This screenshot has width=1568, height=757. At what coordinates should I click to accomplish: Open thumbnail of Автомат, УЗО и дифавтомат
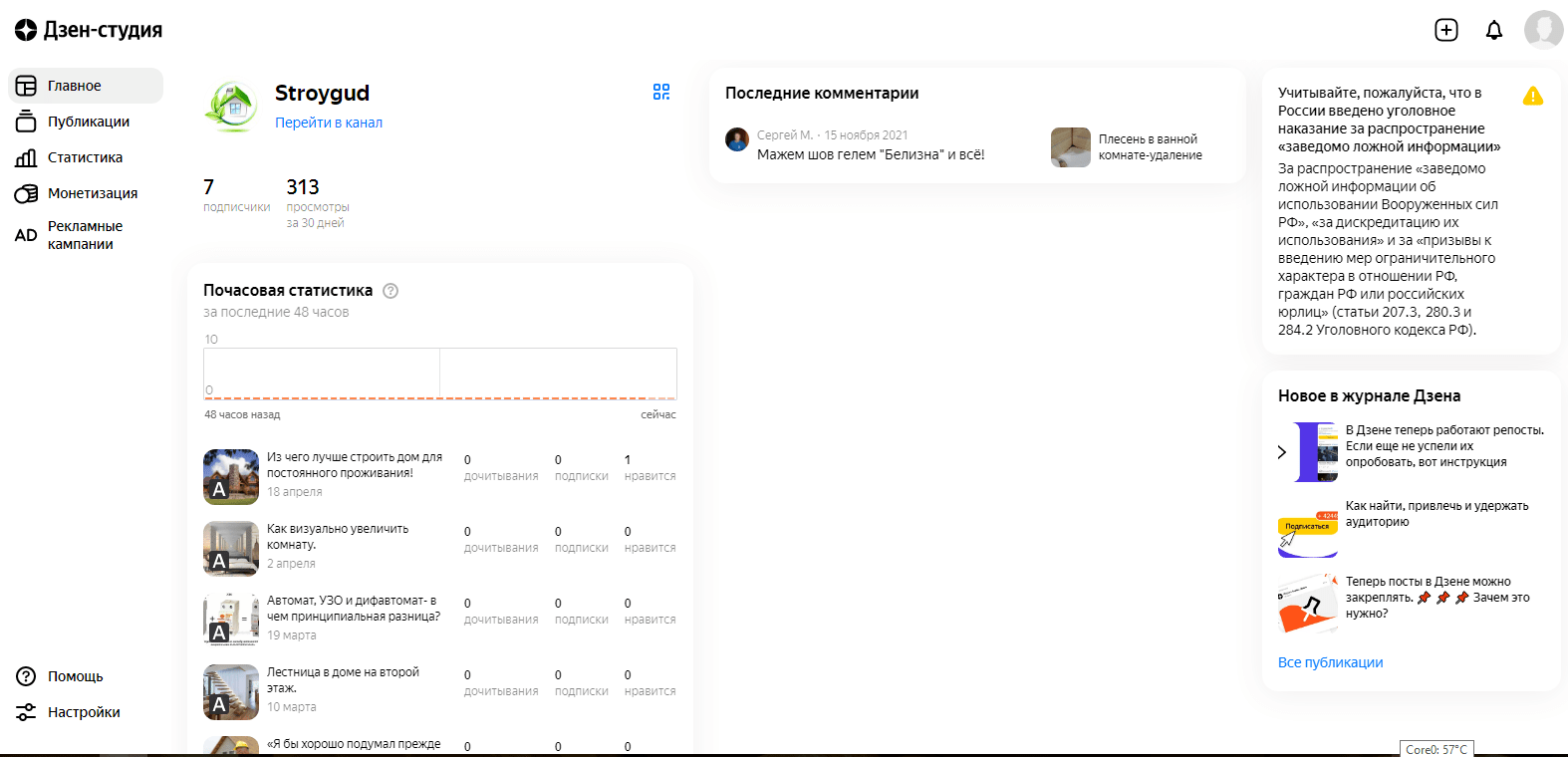231,621
